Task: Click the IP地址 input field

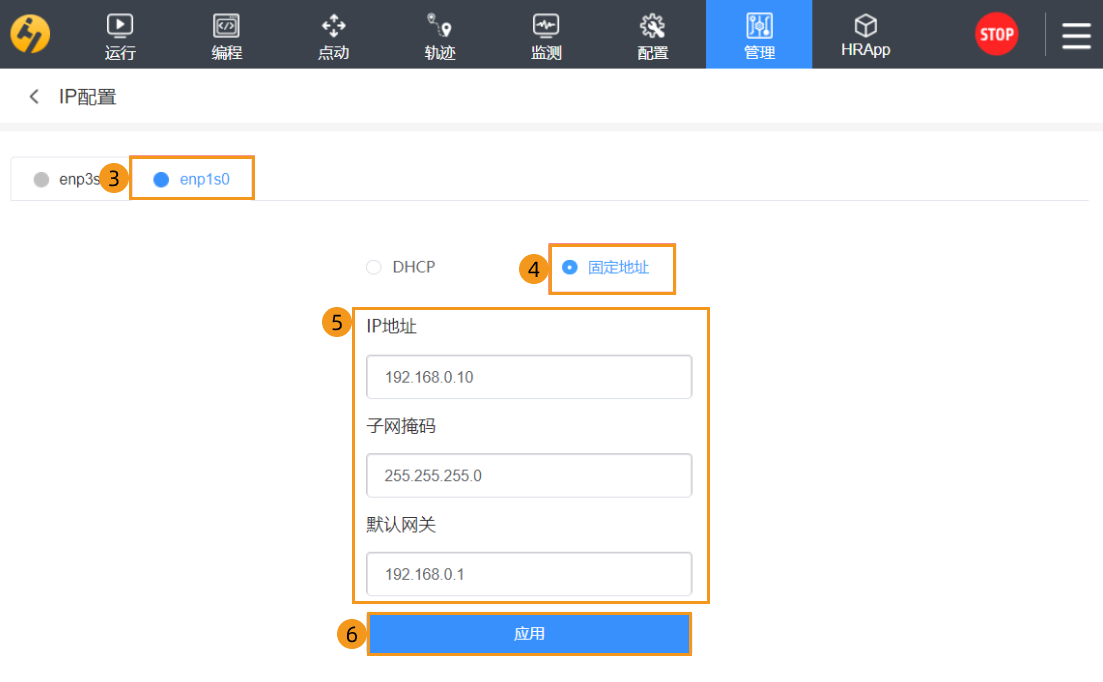Action: (x=529, y=377)
